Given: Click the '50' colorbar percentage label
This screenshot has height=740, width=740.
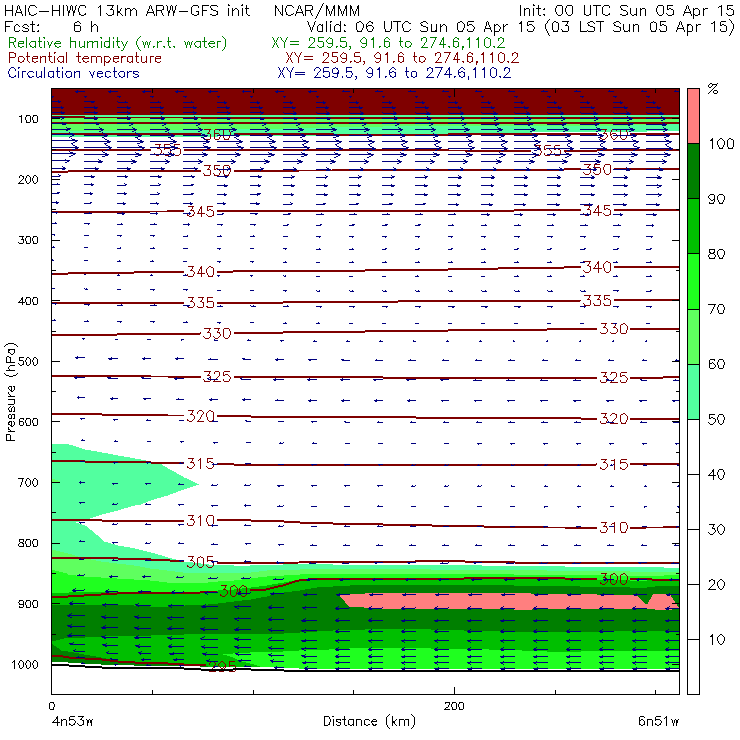Looking at the screenshot, I should [x=716, y=419].
